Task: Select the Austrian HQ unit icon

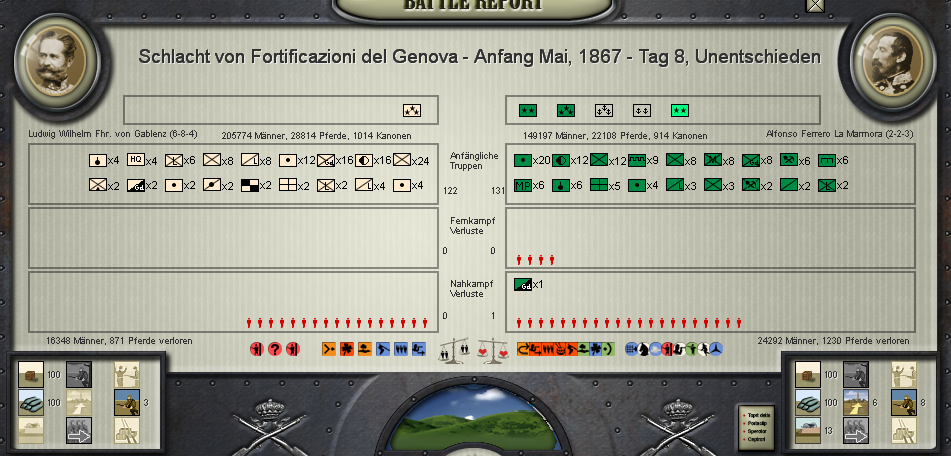Action: [135, 160]
